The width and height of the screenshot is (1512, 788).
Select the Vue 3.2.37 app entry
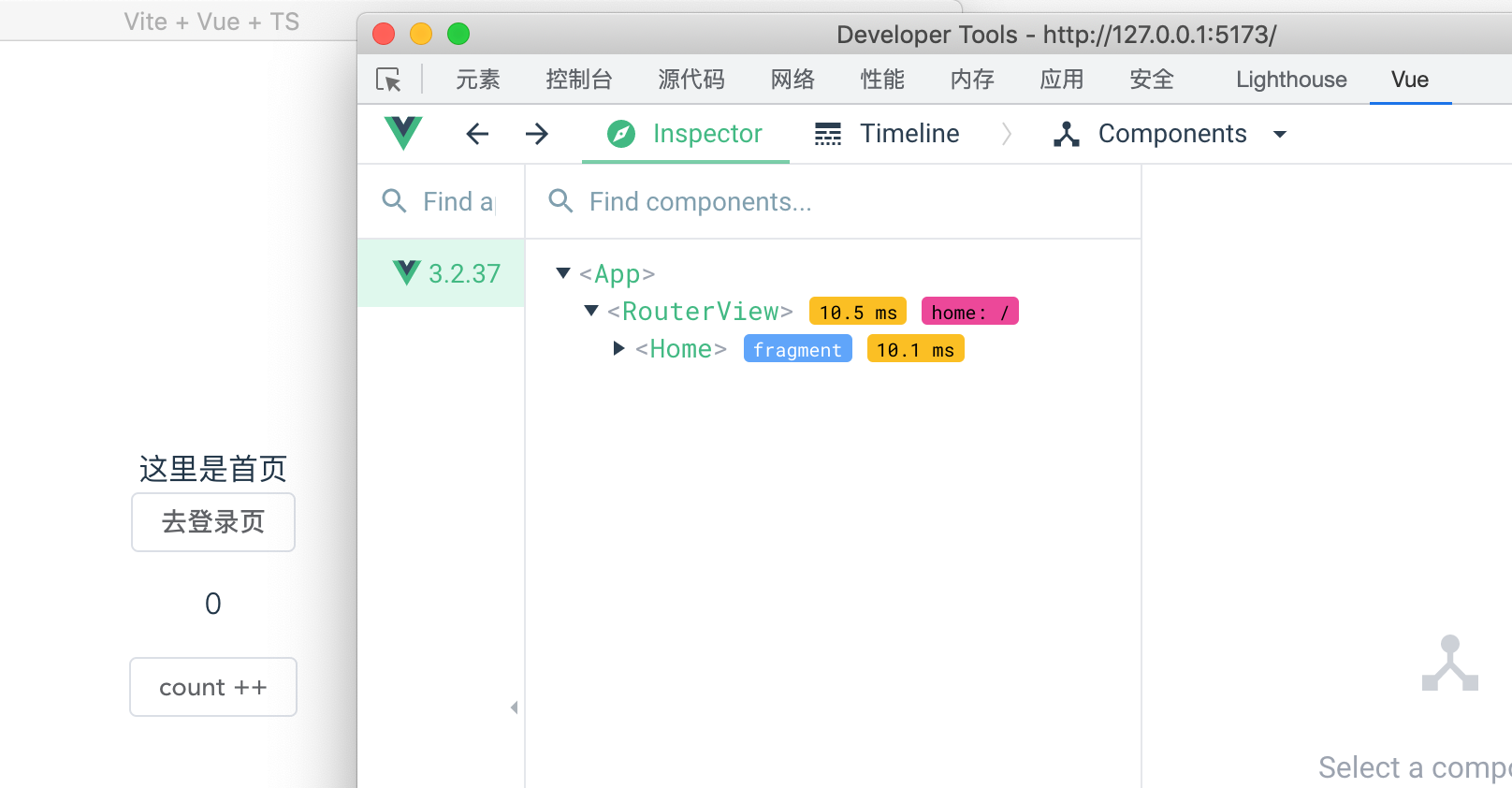tap(441, 273)
